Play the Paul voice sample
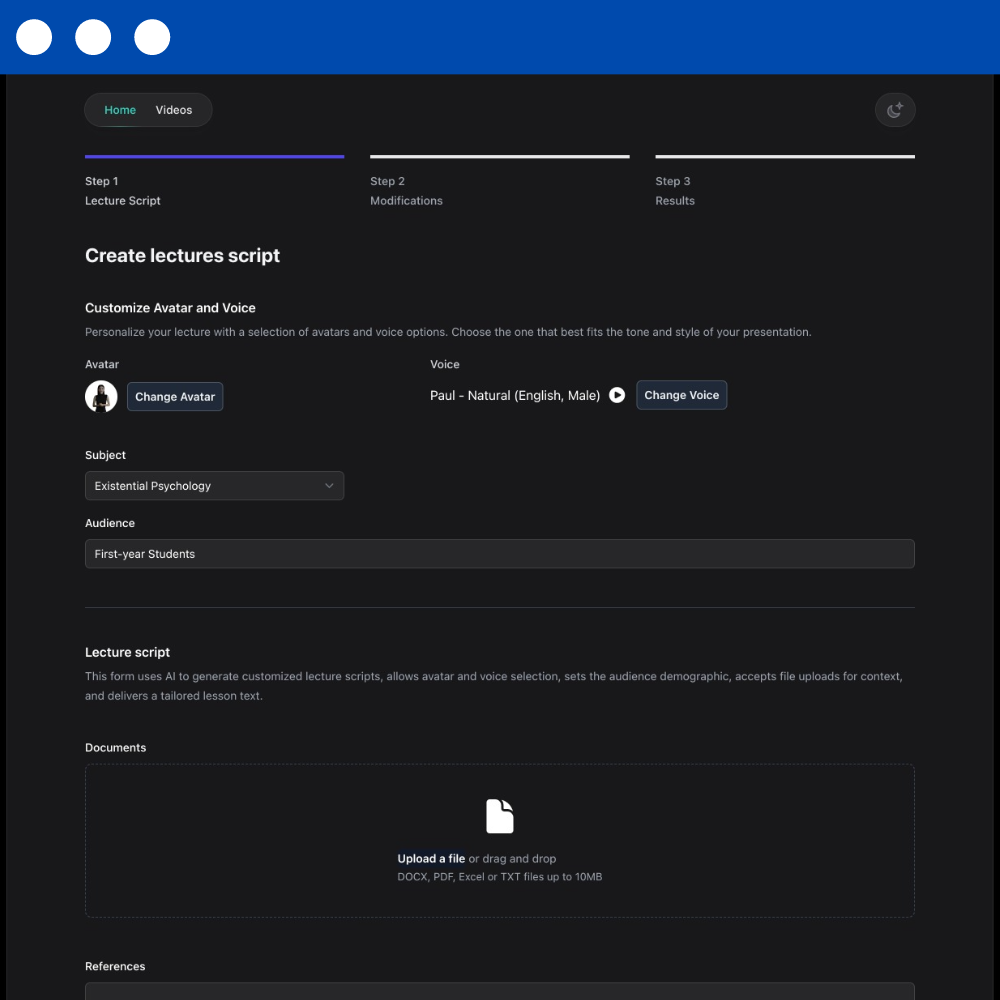1000x1000 pixels. click(617, 395)
